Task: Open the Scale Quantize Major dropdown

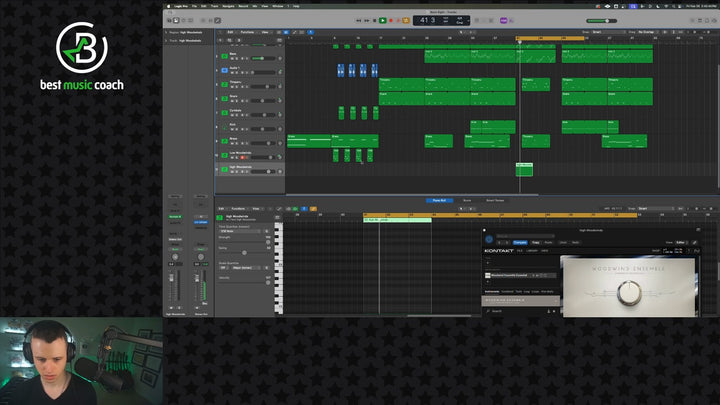Action: tap(245, 268)
